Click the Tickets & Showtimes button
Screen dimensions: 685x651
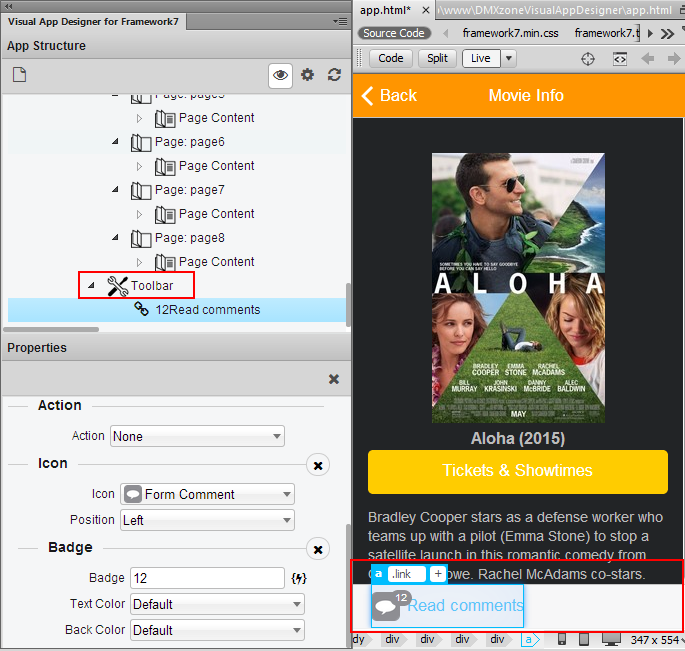pyautogui.click(x=518, y=471)
